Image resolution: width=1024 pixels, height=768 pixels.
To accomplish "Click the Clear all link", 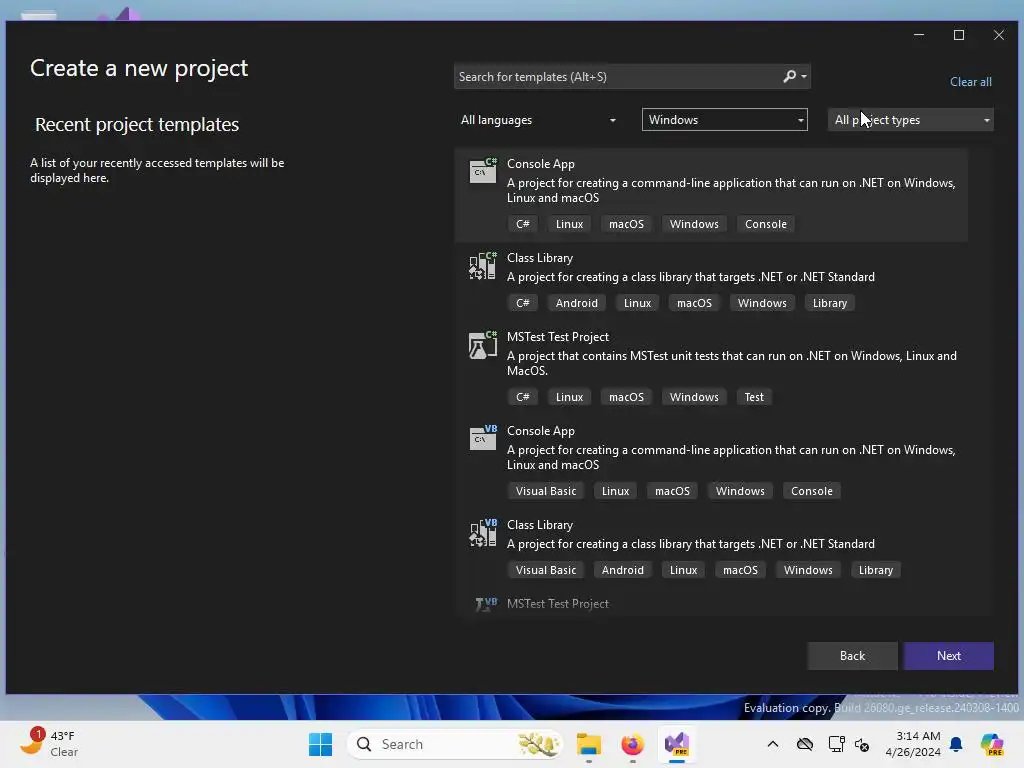I will click(x=970, y=82).
